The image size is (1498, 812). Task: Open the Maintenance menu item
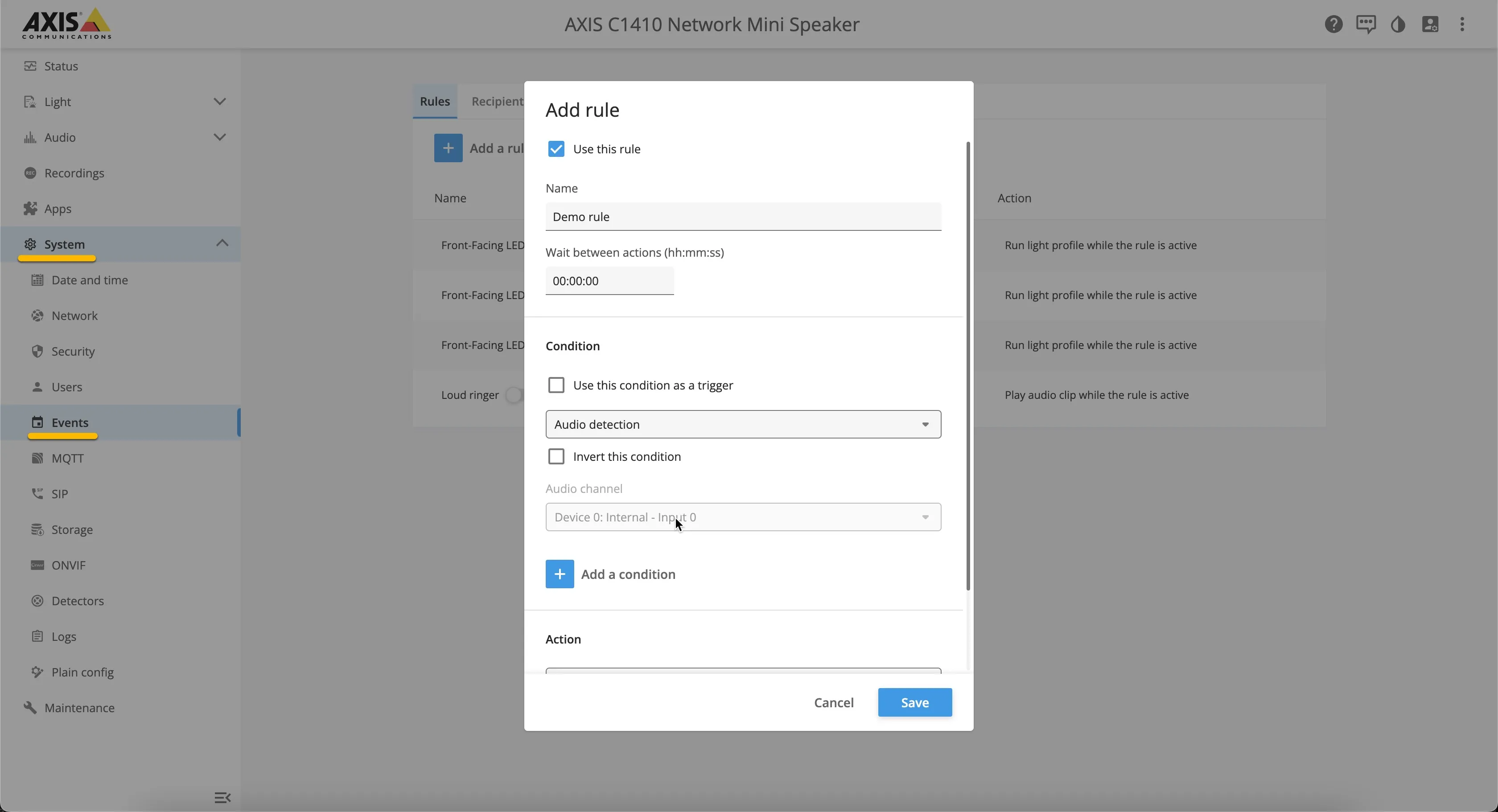pyautogui.click(x=121, y=708)
